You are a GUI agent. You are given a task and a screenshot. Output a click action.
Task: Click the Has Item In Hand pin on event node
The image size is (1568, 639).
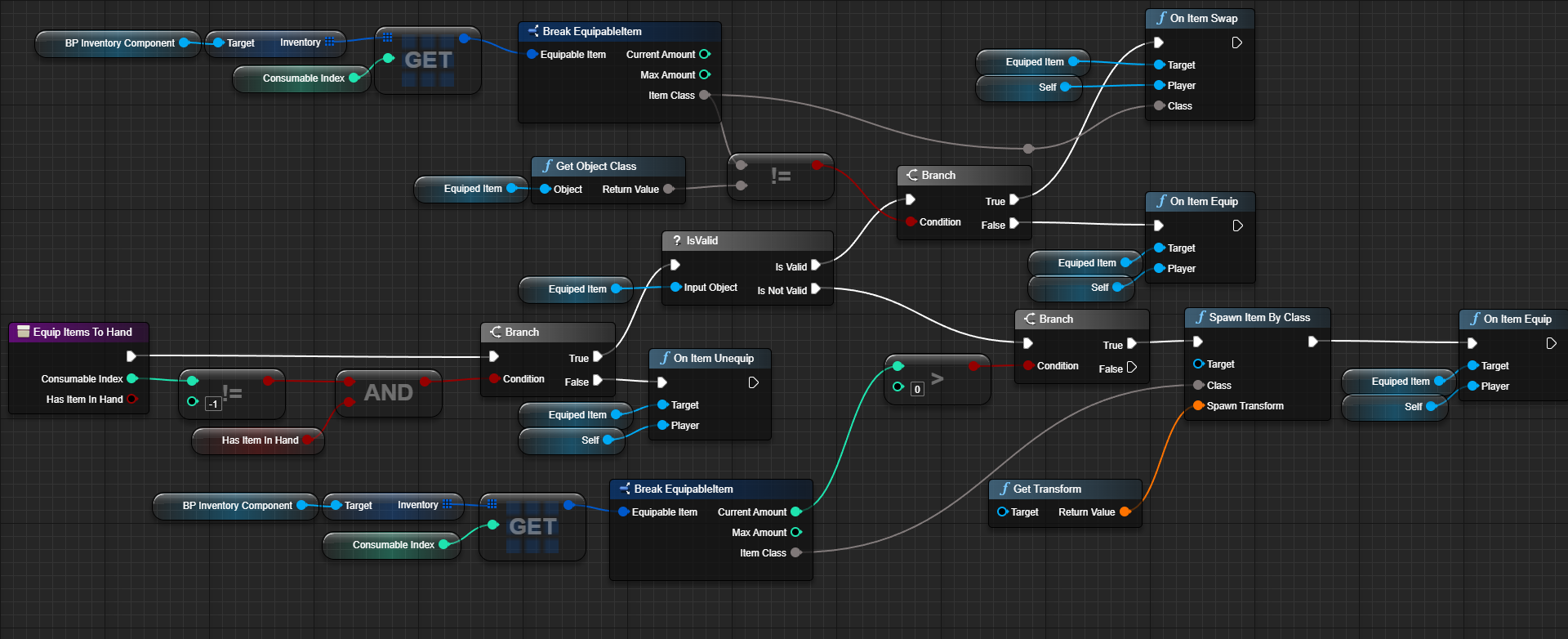[x=132, y=400]
